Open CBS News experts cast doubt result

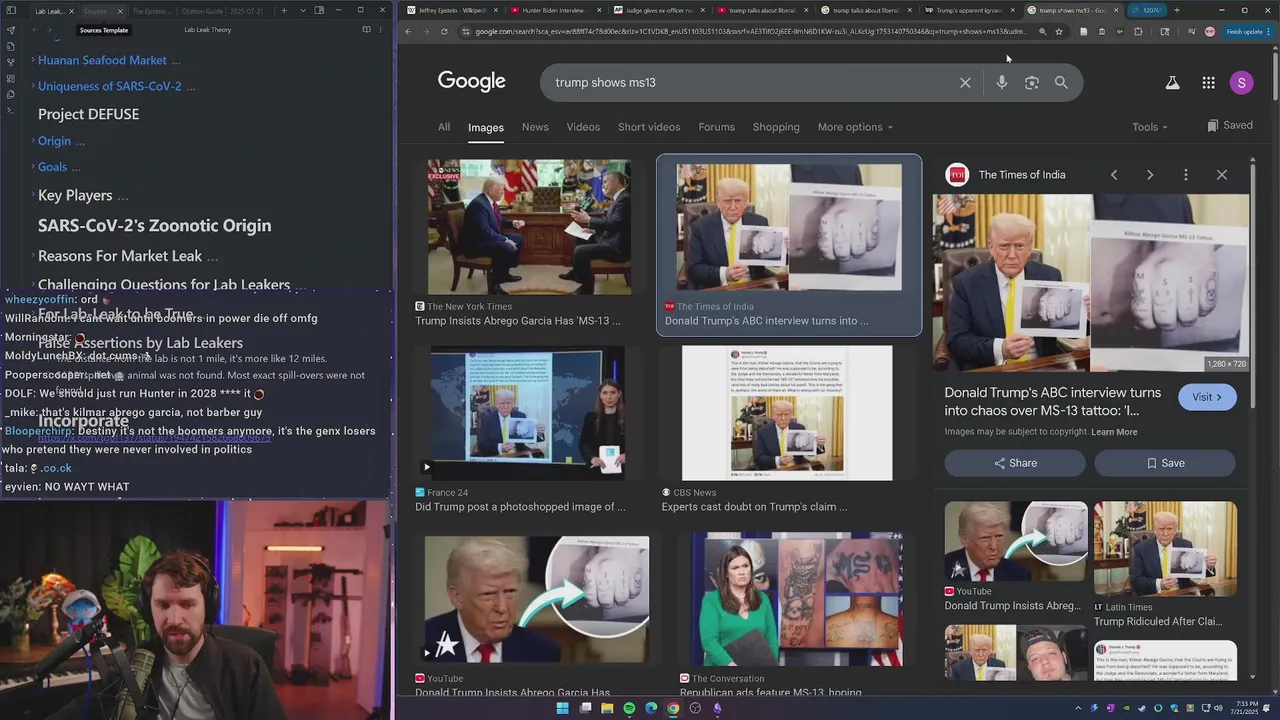point(787,413)
